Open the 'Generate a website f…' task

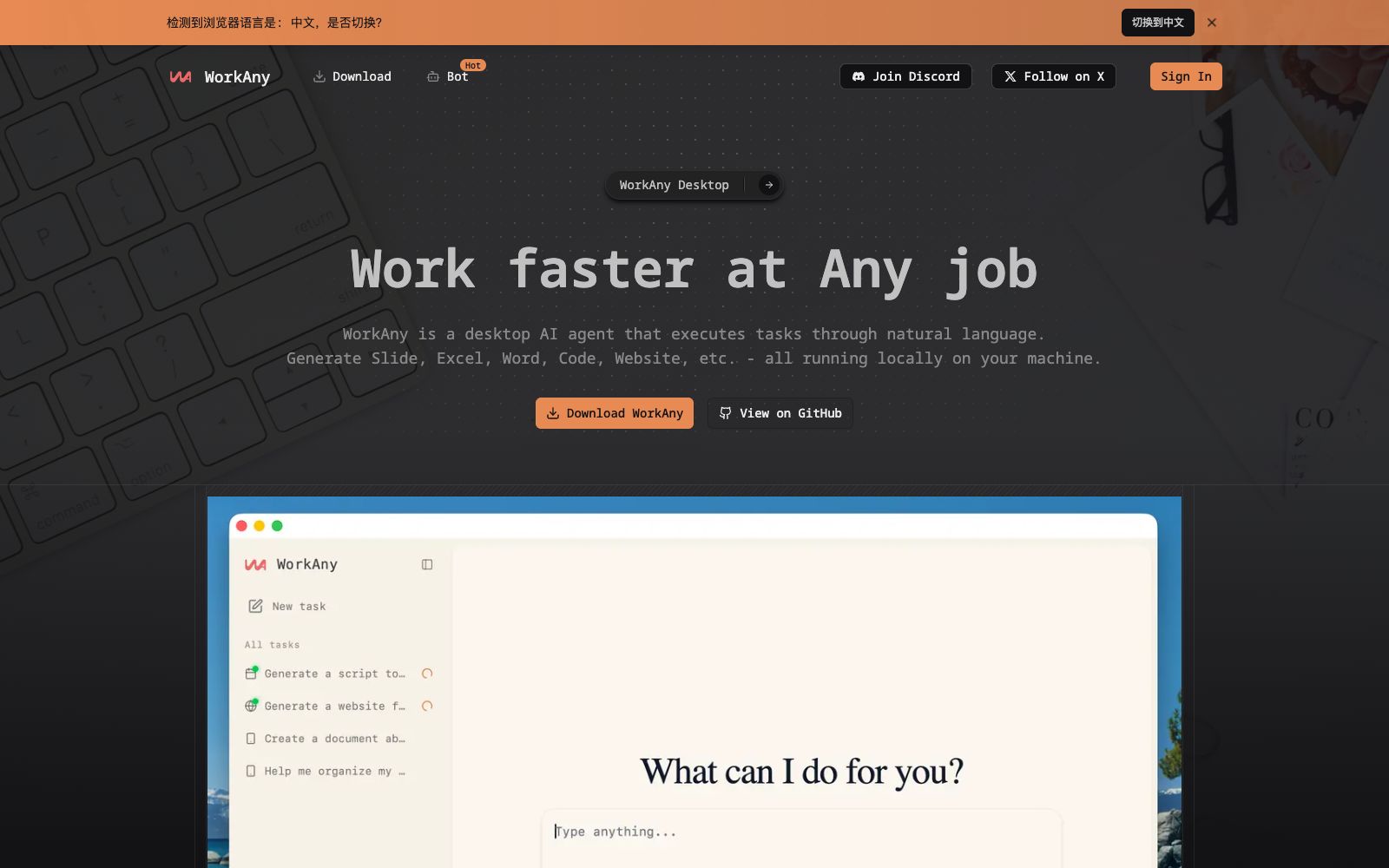point(339,706)
